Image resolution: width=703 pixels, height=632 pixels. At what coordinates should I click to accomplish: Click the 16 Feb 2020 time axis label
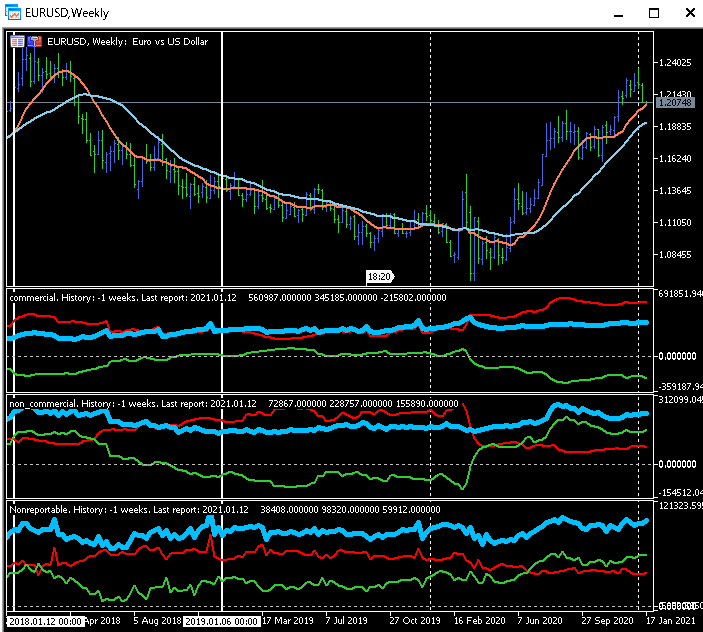click(479, 621)
